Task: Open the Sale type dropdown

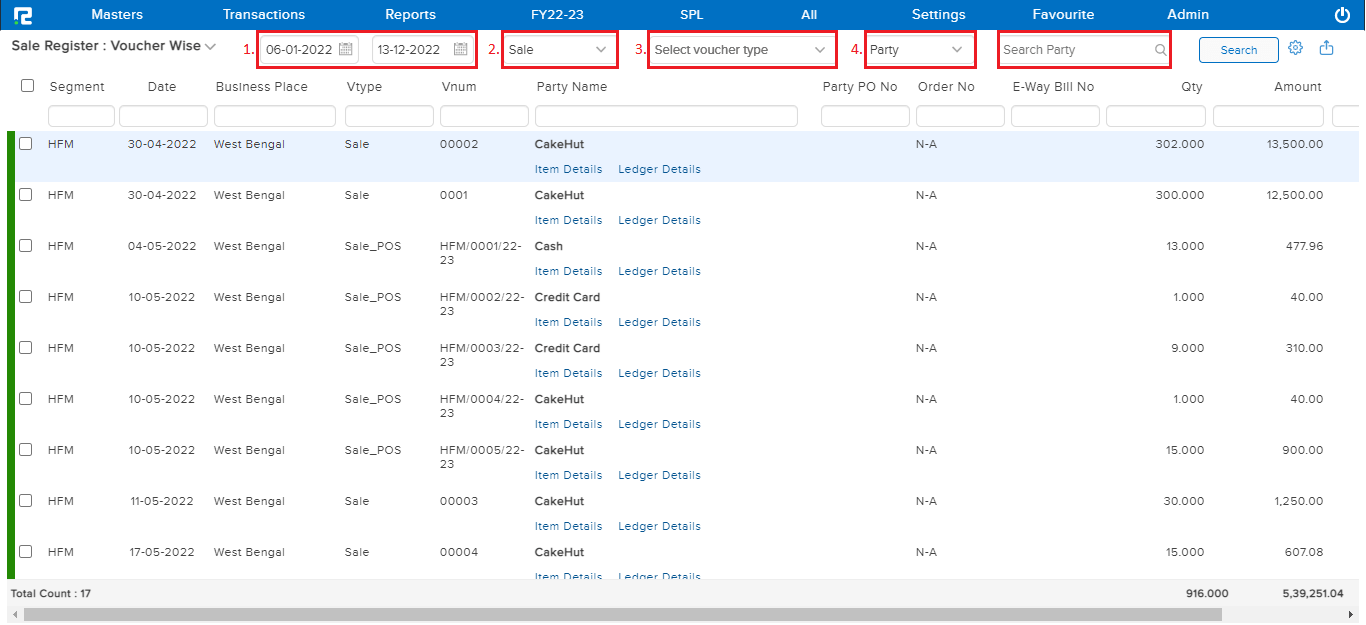Action: click(559, 49)
